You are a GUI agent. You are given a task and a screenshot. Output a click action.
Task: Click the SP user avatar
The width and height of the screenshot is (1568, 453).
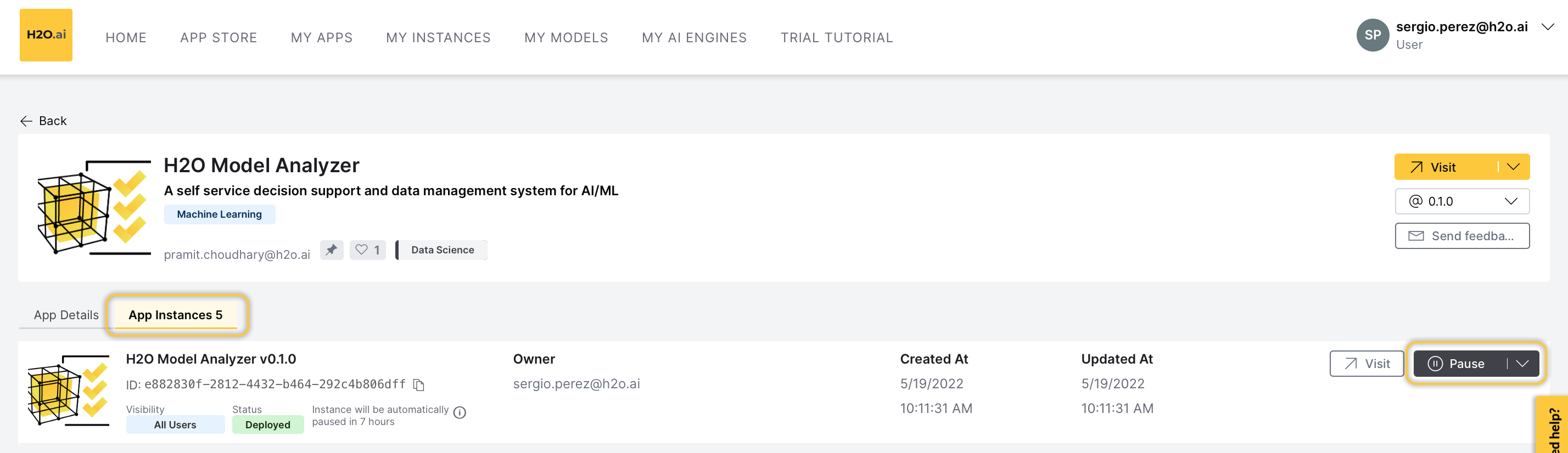pyautogui.click(x=1372, y=35)
